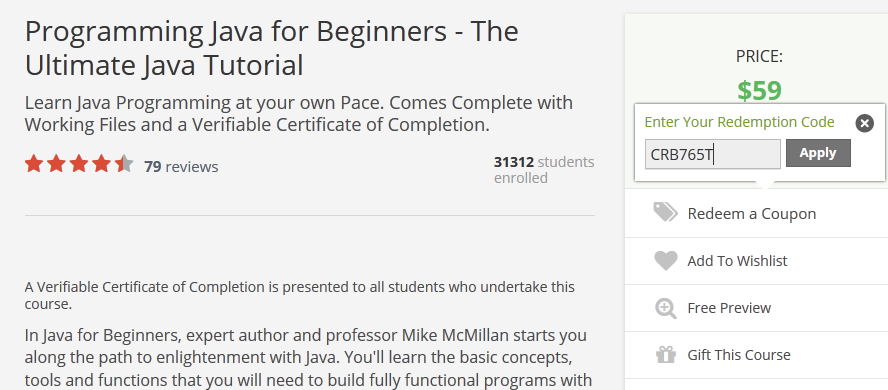Image resolution: width=888 pixels, height=390 pixels.
Task: Click the $59 price text
Action: coord(759,91)
